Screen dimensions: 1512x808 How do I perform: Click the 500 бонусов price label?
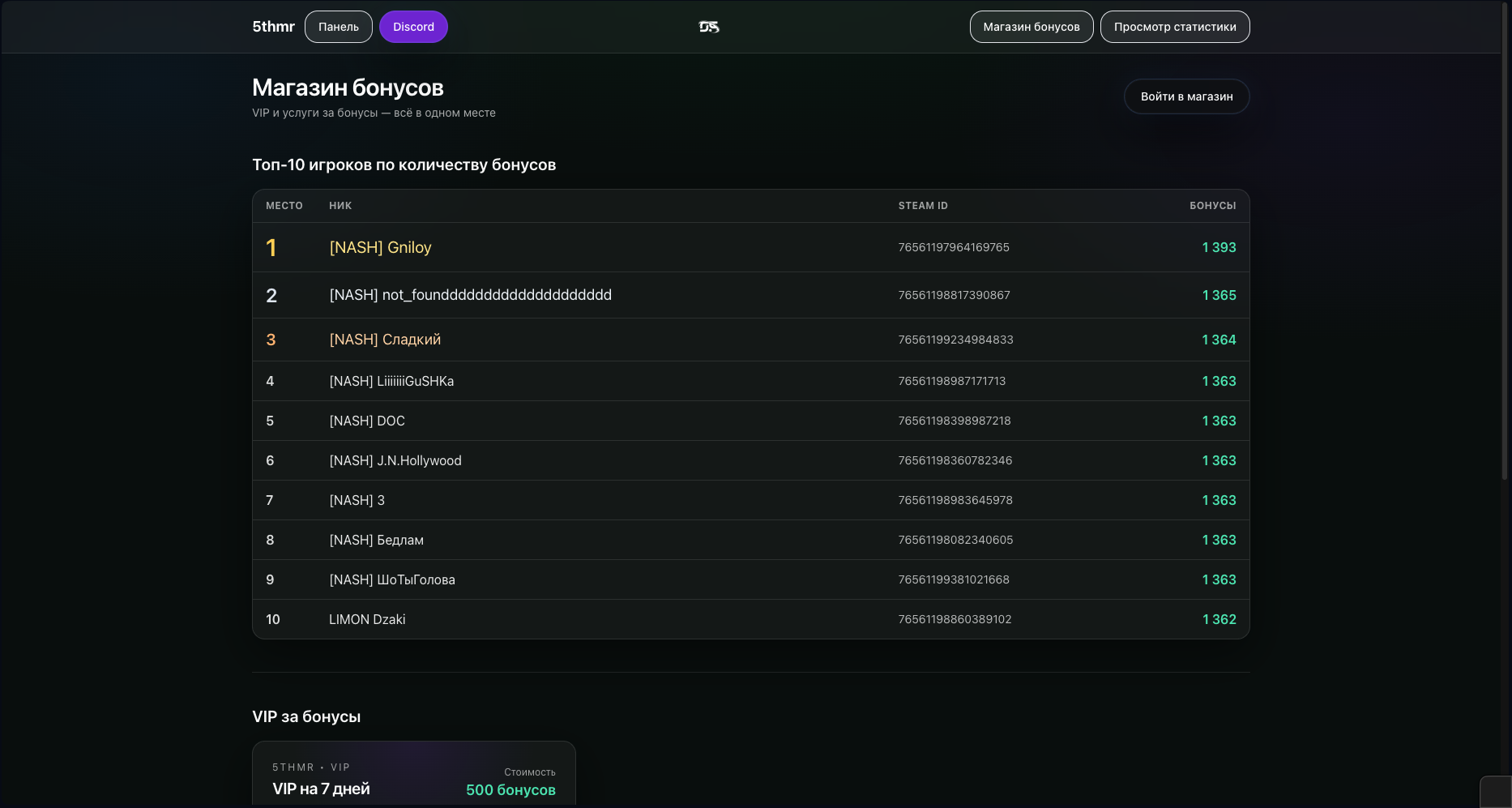(510, 789)
